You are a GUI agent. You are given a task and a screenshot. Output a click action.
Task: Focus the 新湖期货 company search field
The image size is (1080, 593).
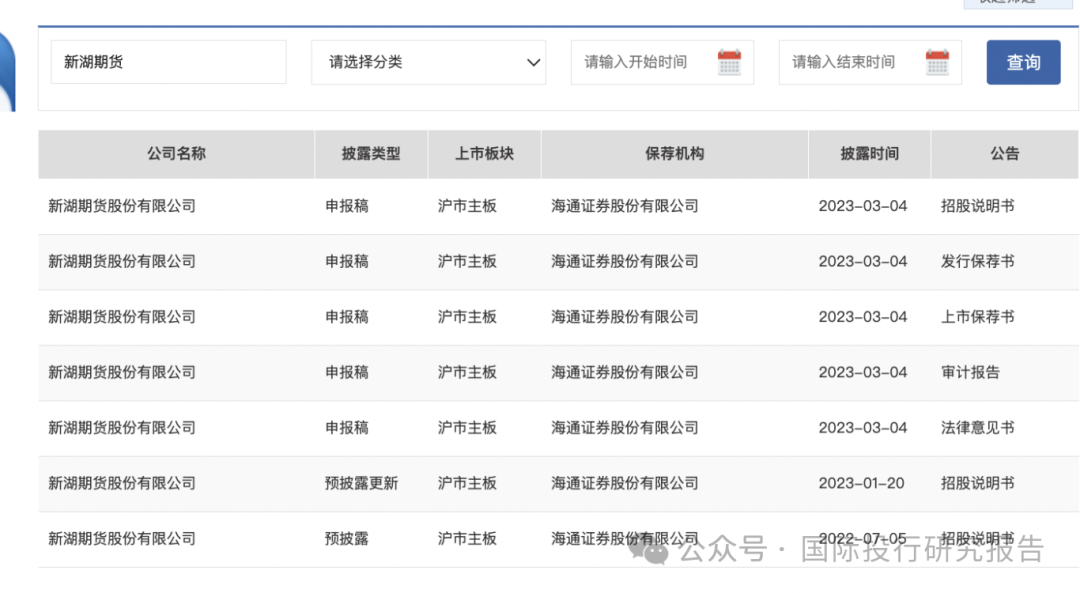pyautogui.click(x=168, y=62)
